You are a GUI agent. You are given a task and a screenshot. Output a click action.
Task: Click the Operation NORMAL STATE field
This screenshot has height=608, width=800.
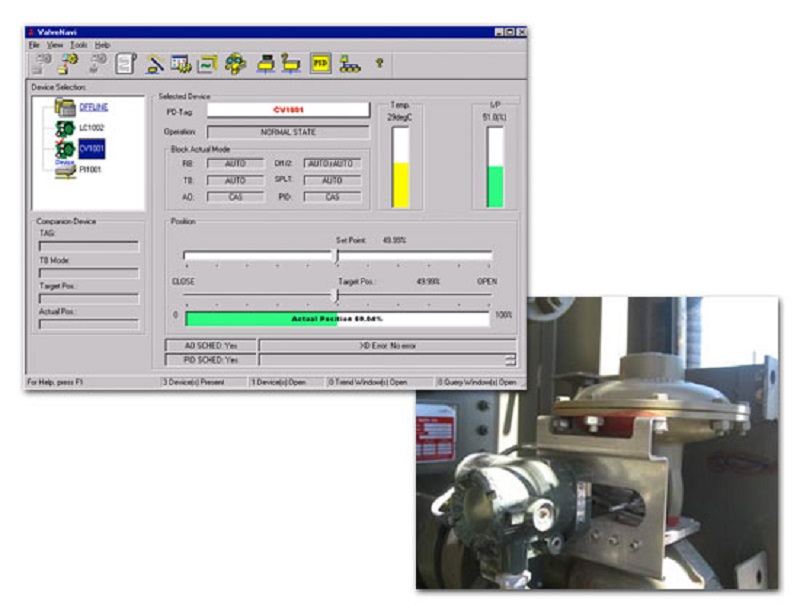tap(288, 132)
